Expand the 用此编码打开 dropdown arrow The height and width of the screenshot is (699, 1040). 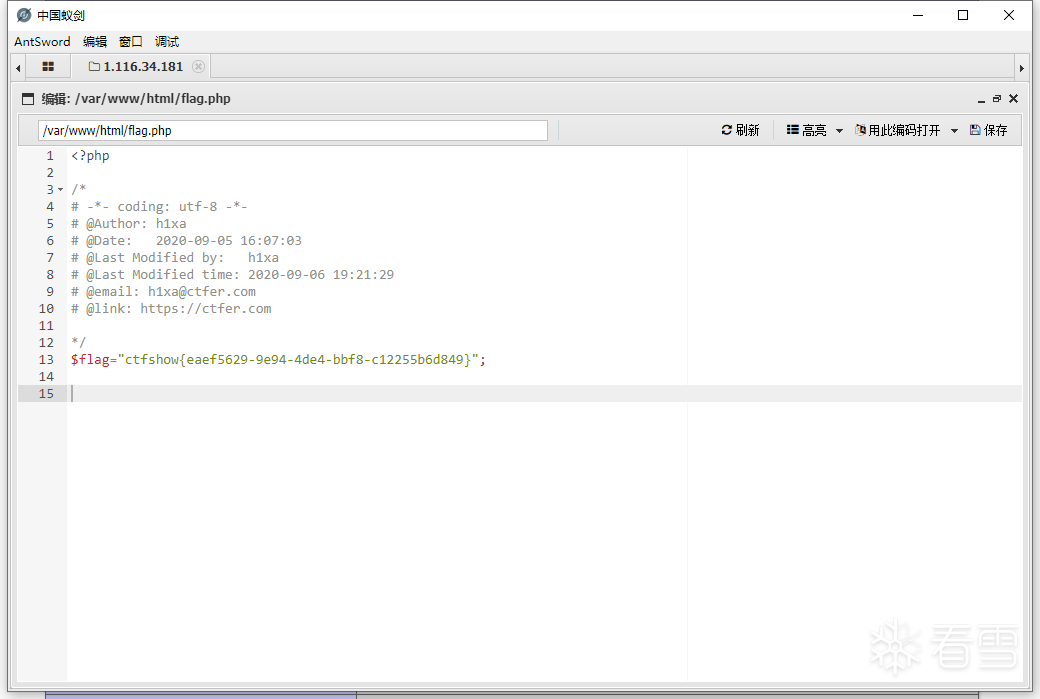(954, 131)
